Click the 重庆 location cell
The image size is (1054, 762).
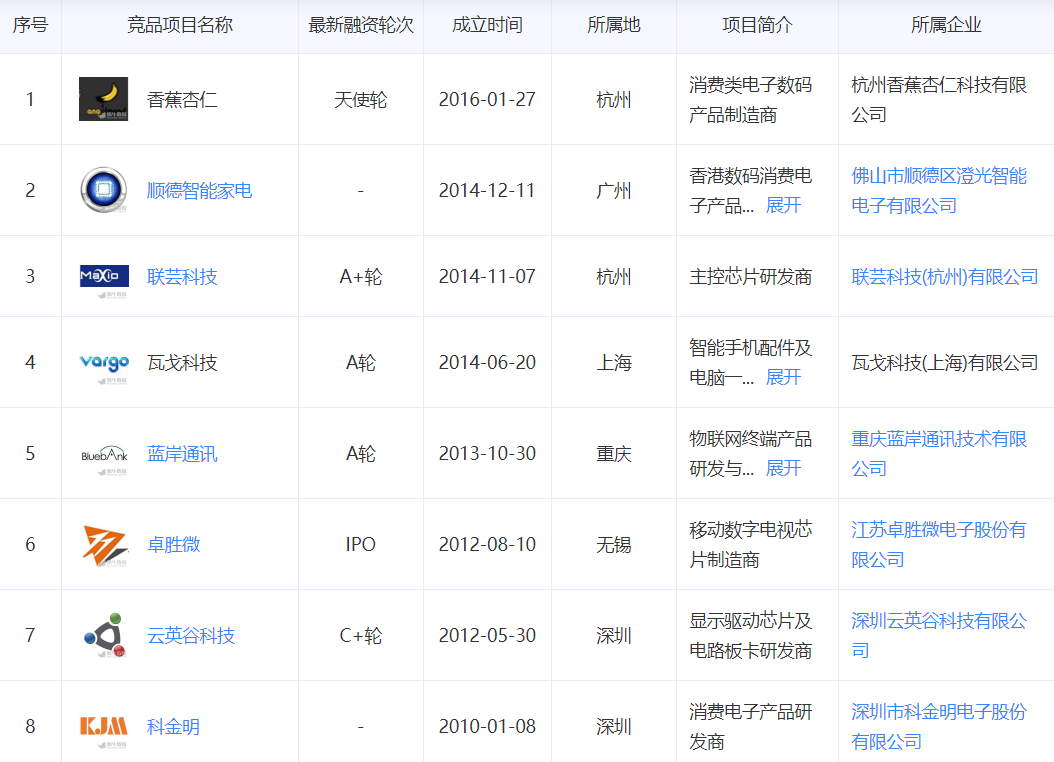[x=614, y=454]
